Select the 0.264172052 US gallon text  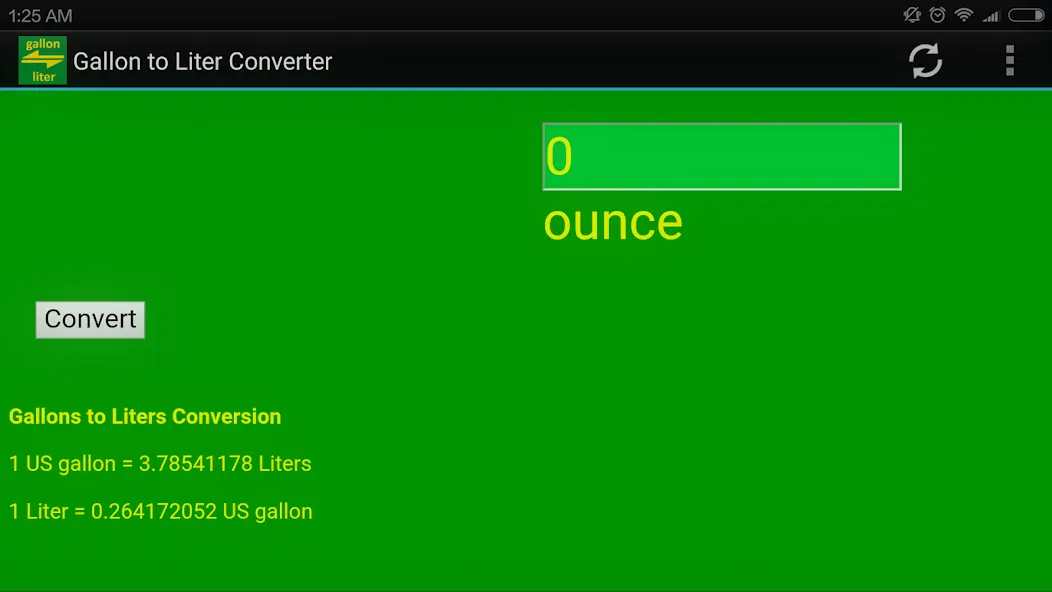click(202, 511)
